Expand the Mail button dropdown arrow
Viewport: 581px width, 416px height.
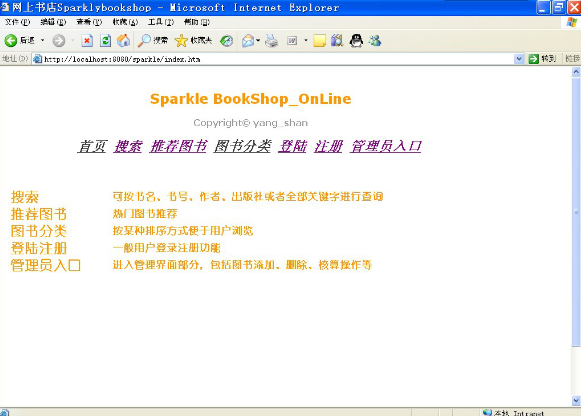click(258, 40)
